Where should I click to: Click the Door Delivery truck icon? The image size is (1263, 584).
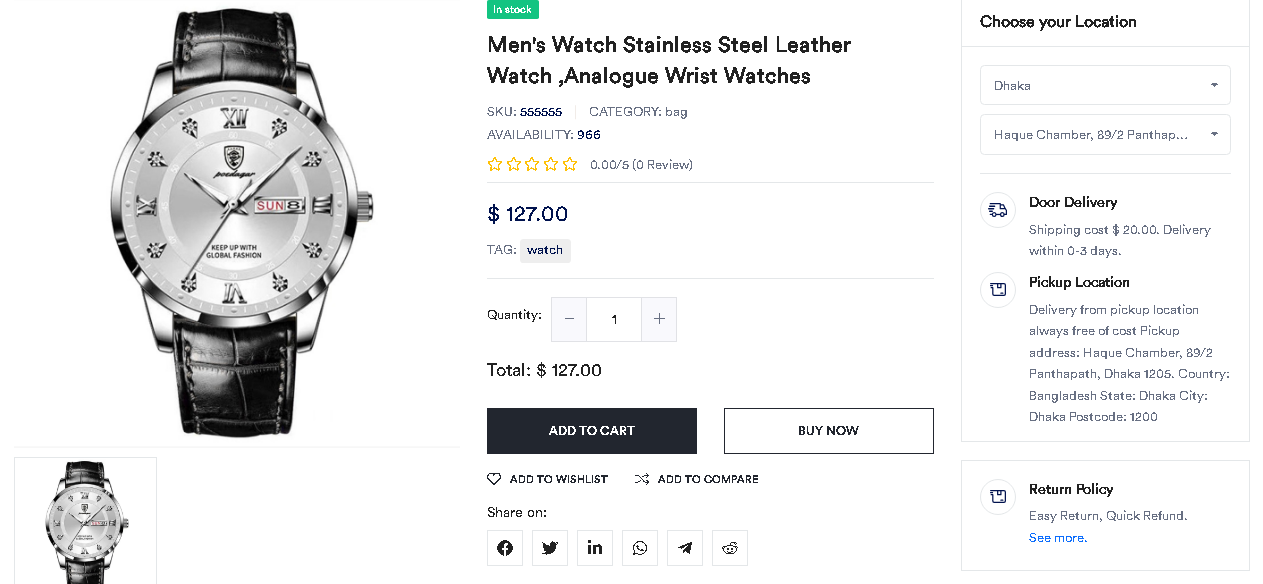(998, 210)
